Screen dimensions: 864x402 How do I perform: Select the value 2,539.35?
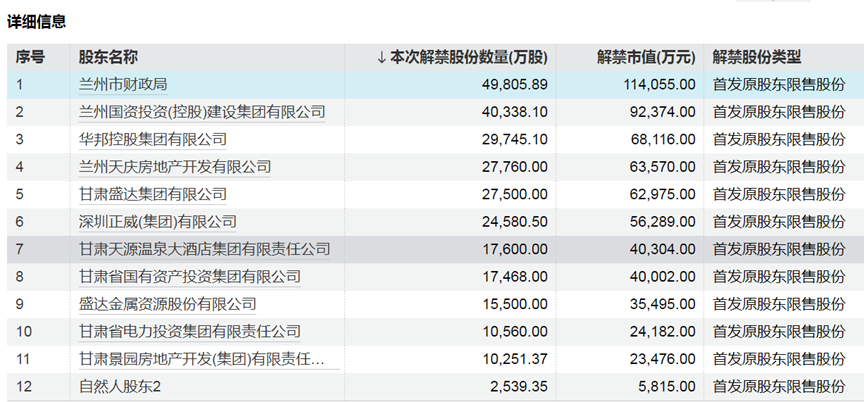(518, 387)
